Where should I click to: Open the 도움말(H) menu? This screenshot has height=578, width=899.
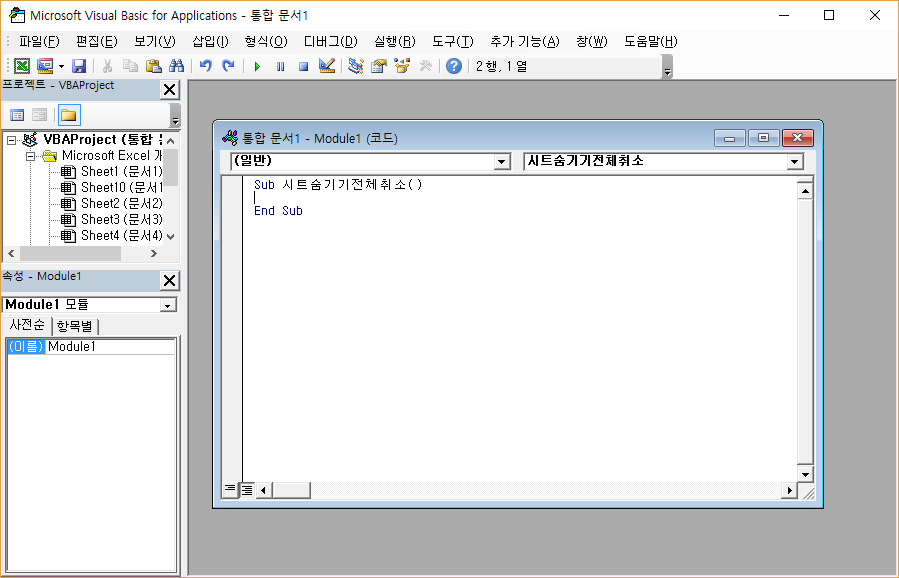pyautogui.click(x=651, y=41)
